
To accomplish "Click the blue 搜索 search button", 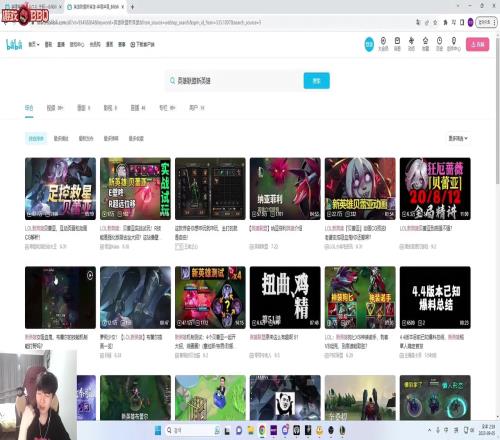I will (x=316, y=81).
